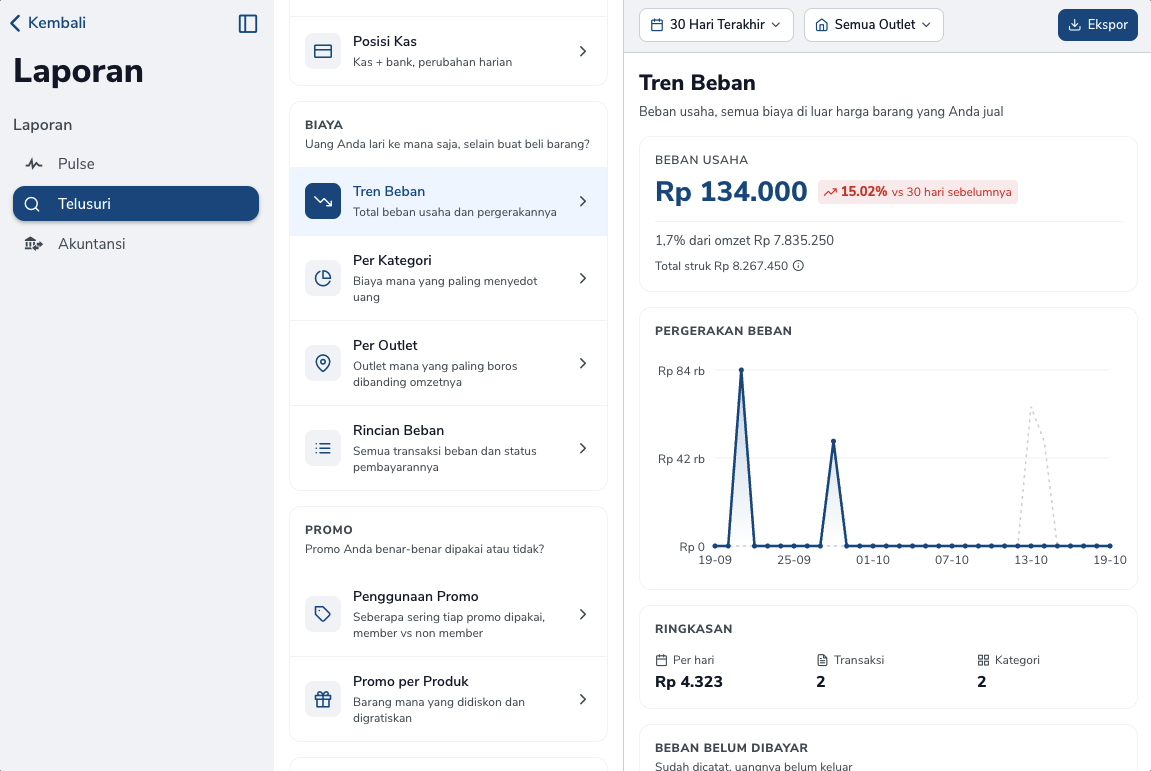Click the Akuntansi bank icon
This screenshot has width=1151, height=771.
(34, 244)
